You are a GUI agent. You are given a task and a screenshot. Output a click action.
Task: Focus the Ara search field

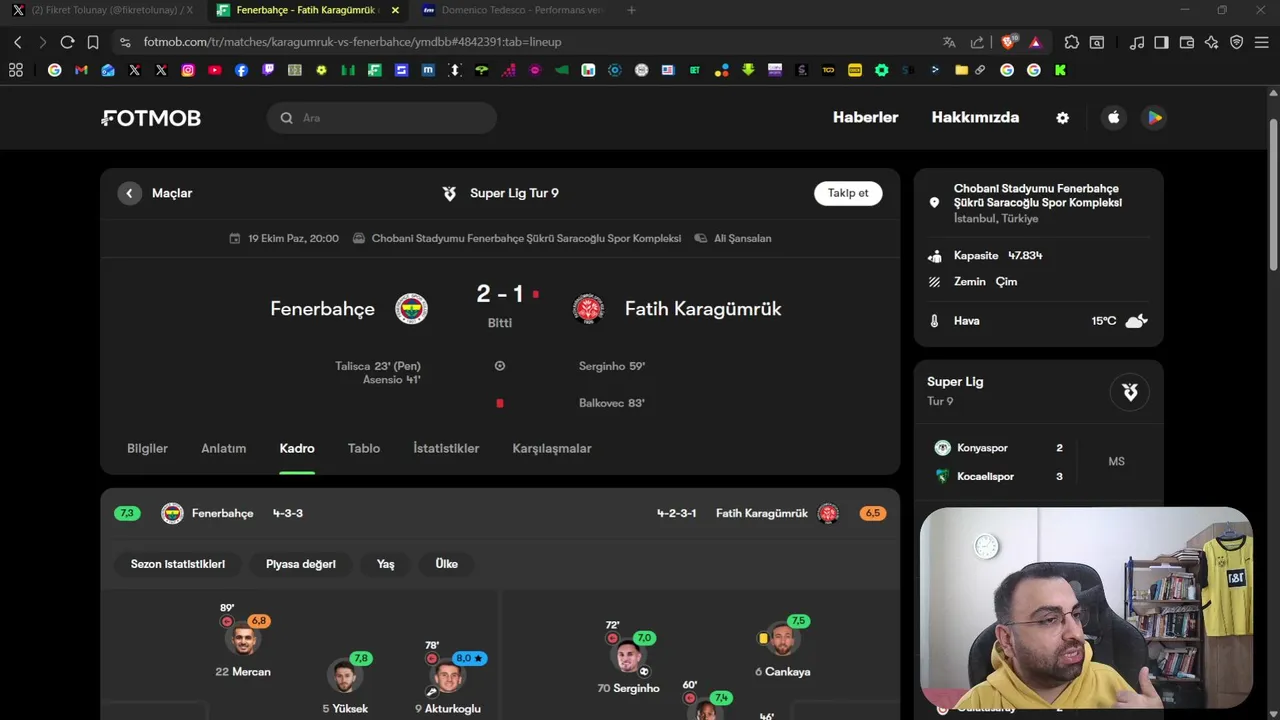[x=382, y=118]
